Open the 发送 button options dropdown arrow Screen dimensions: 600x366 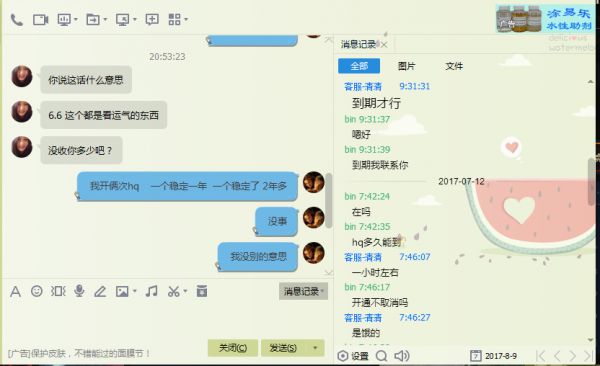[x=315, y=348]
